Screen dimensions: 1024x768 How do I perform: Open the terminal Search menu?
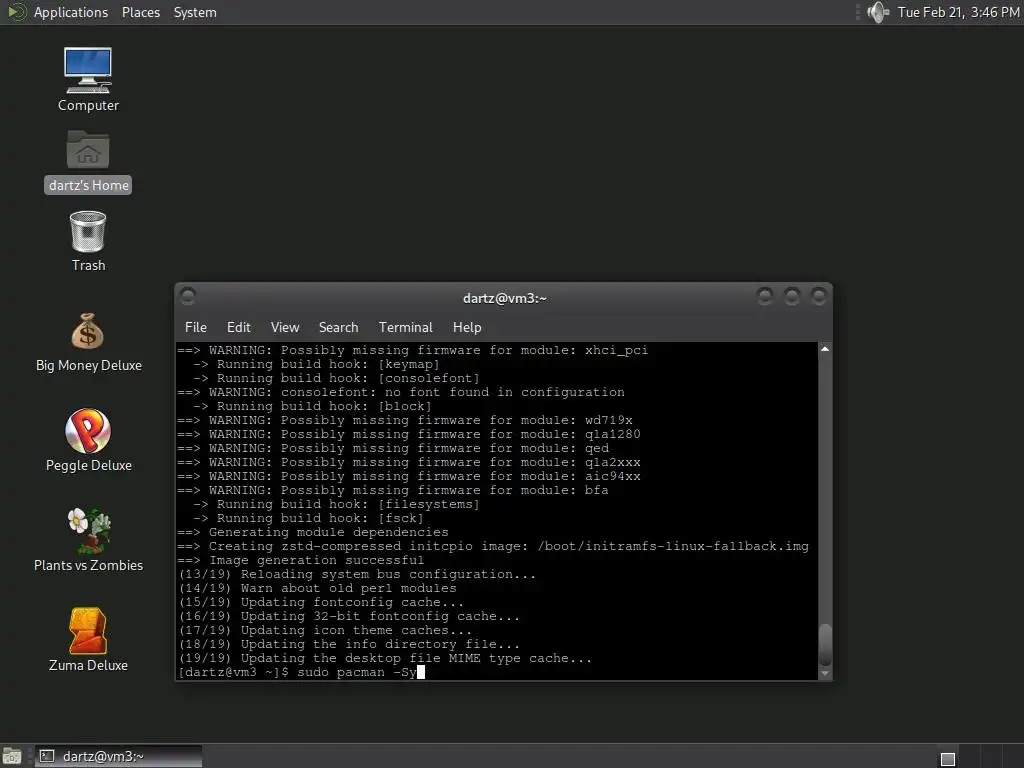[338, 327]
